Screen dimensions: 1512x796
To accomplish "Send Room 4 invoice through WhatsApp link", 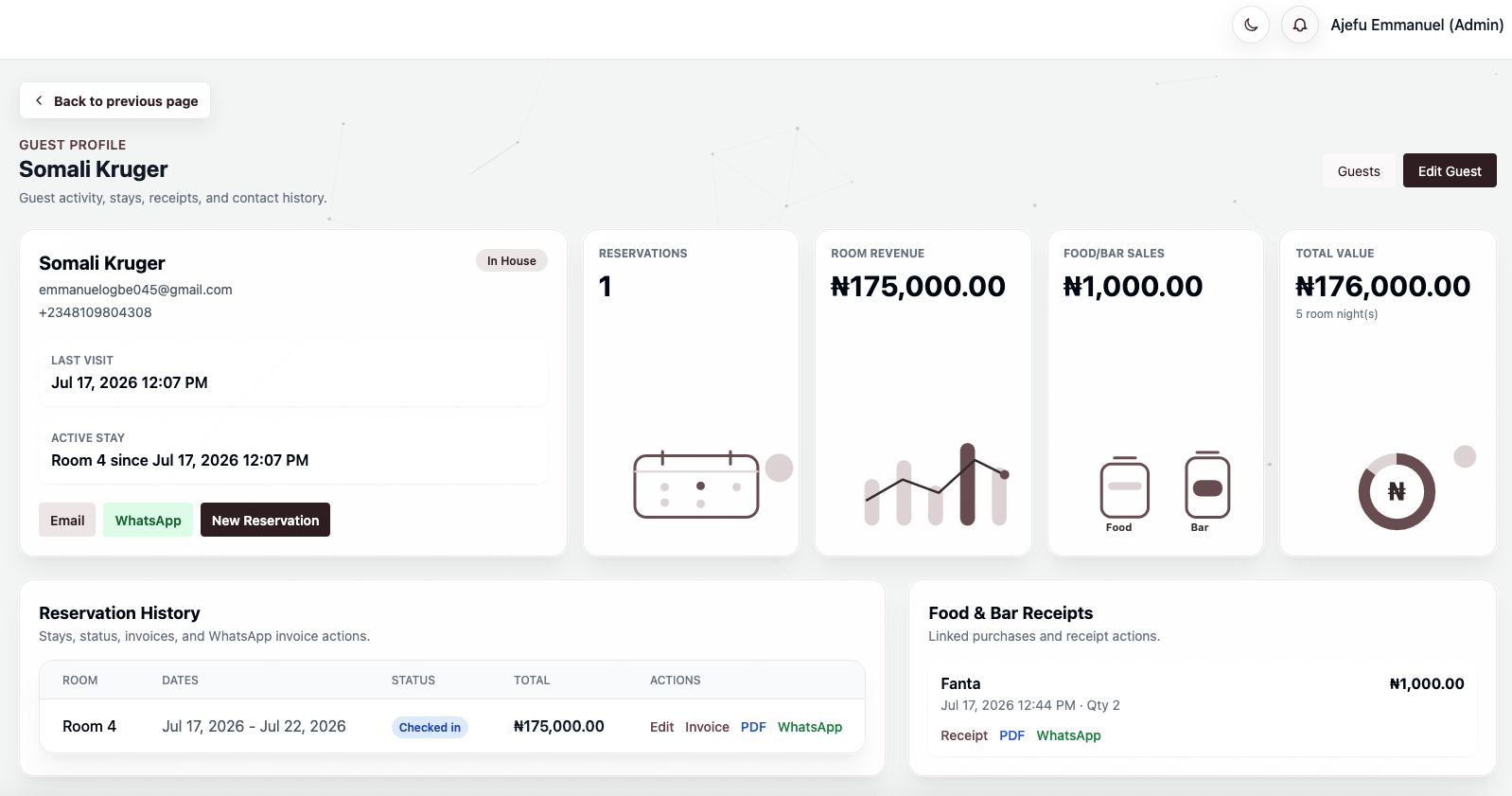I will pyautogui.click(x=810, y=727).
